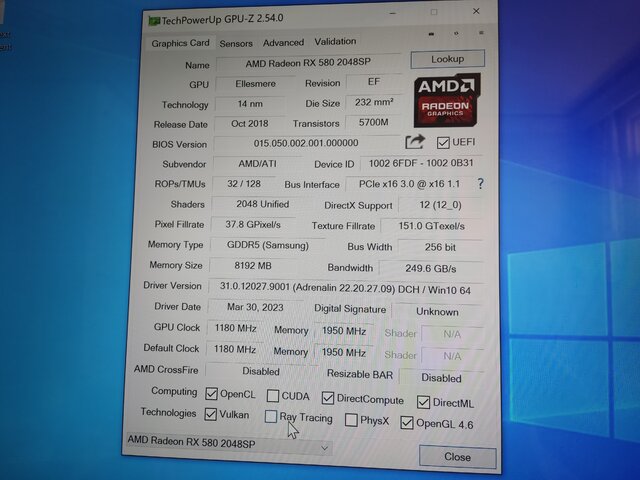
Task: Toggle the UEFI checkbox
Action: tap(443, 143)
